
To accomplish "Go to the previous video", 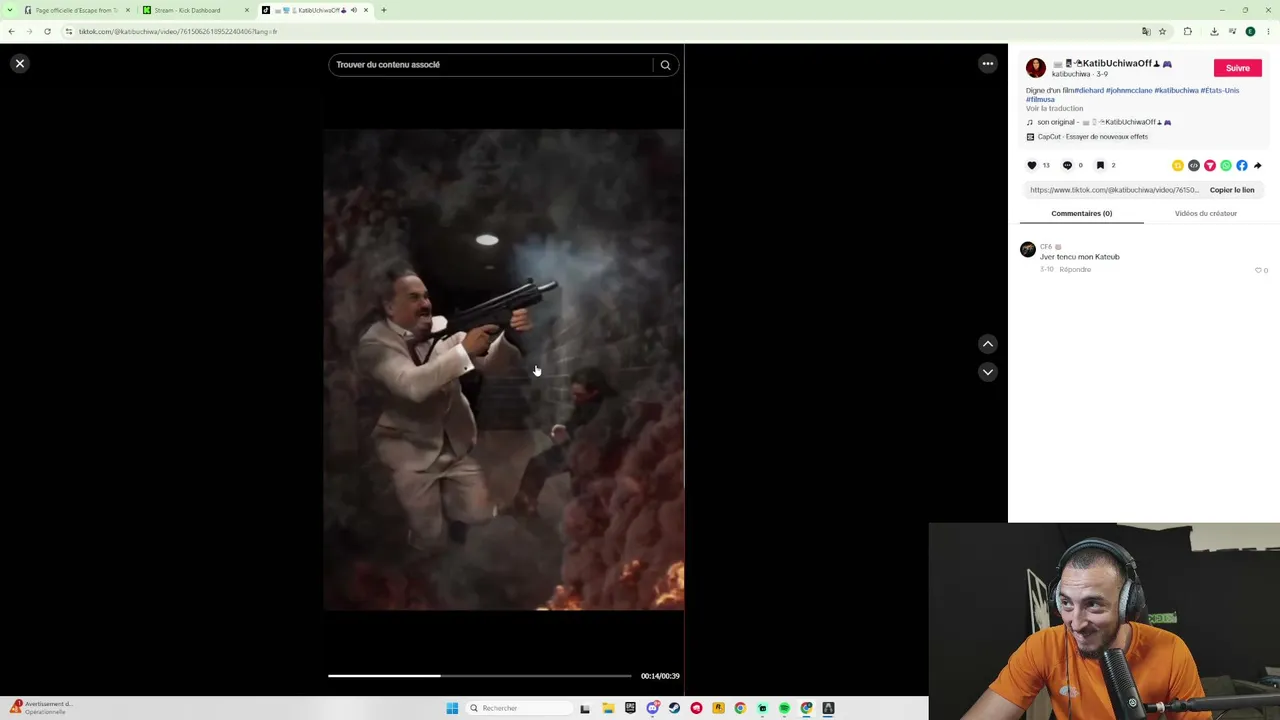I will [x=987, y=344].
